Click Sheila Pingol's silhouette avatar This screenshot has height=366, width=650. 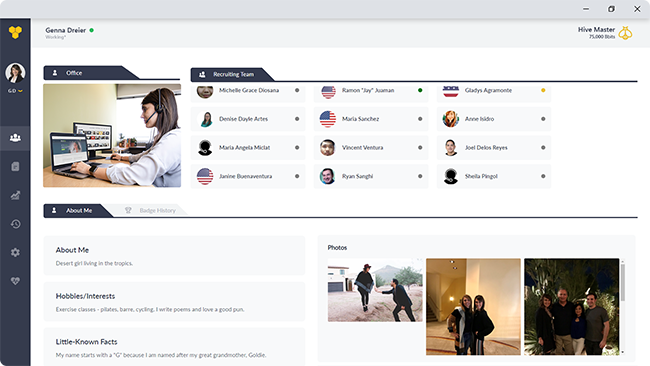click(x=451, y=176)
